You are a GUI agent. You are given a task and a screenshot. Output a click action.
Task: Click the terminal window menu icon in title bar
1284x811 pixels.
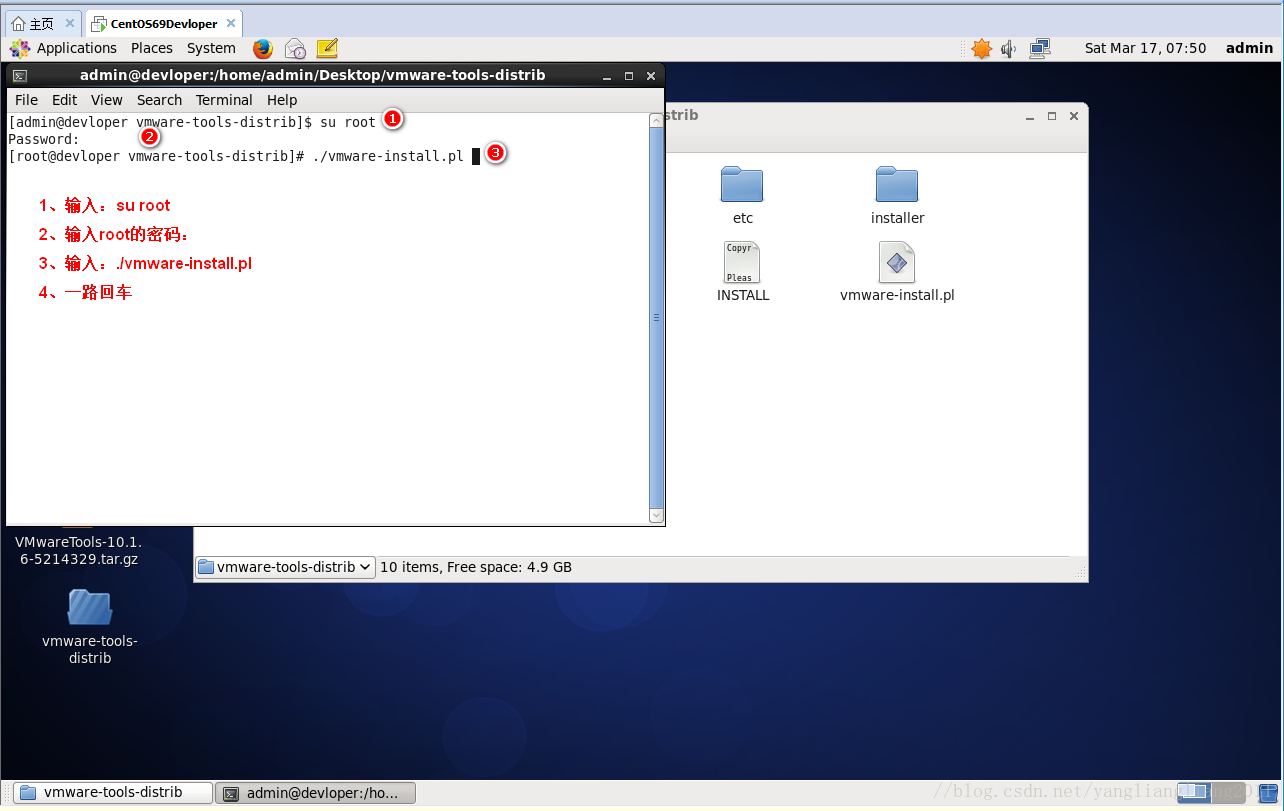[x=19, y=75]
